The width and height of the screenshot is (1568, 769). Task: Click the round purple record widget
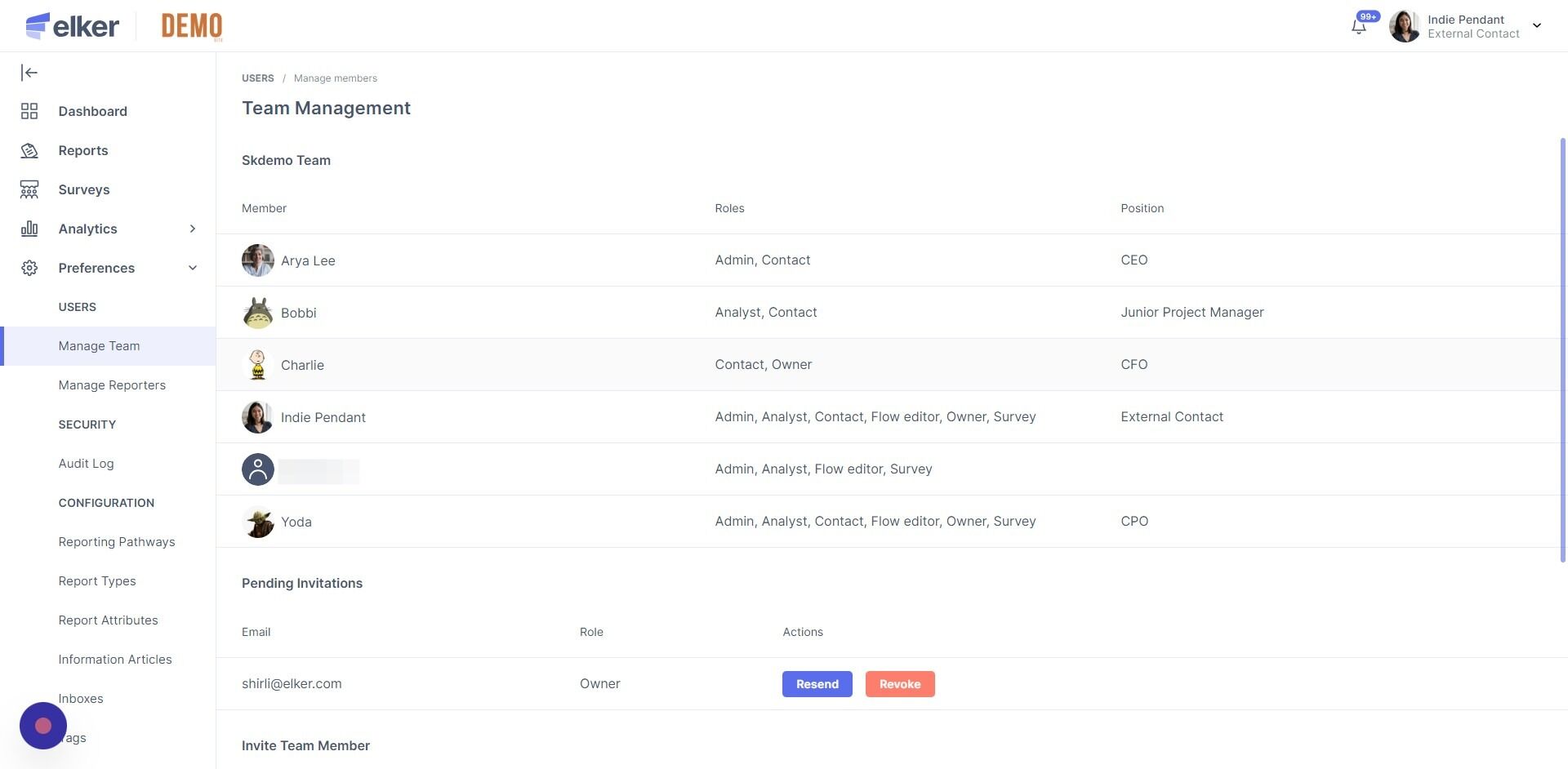[43, 726]
